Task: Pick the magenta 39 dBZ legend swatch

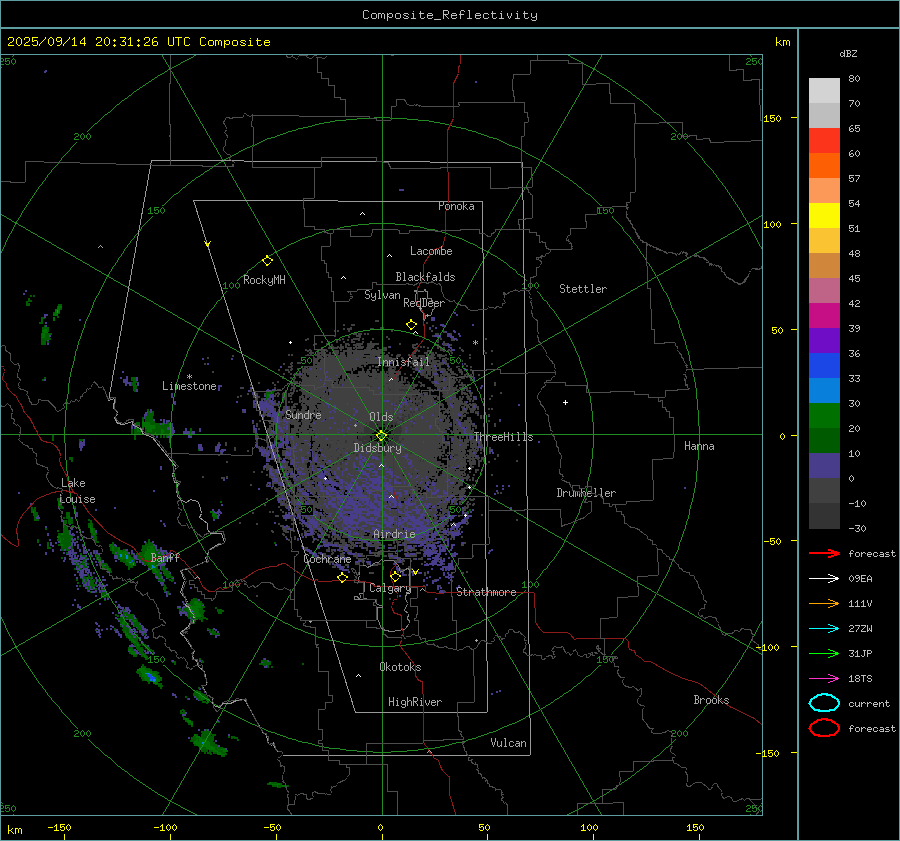Action: pyautogui.click(x=824, y=316)
